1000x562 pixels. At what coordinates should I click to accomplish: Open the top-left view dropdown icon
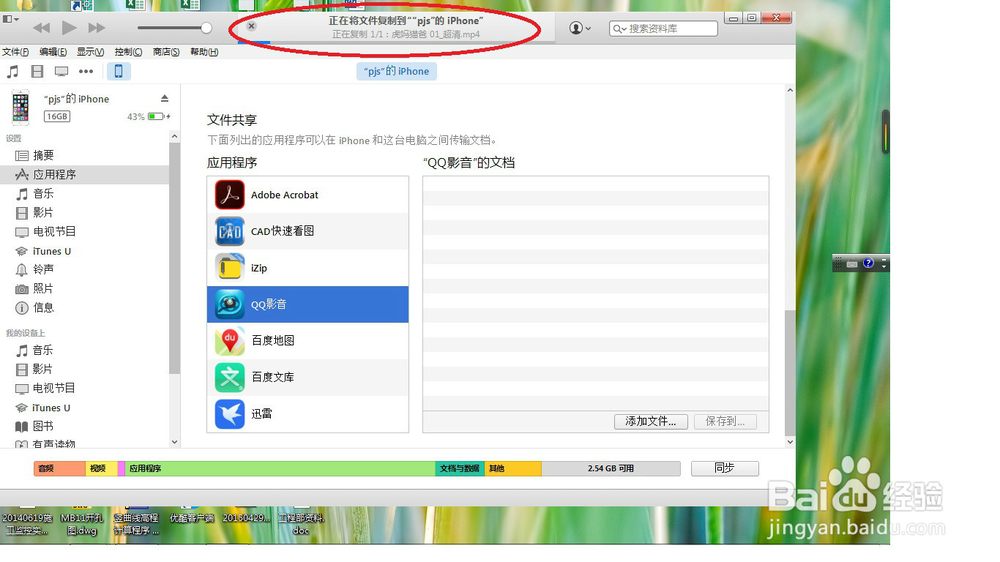11,19
